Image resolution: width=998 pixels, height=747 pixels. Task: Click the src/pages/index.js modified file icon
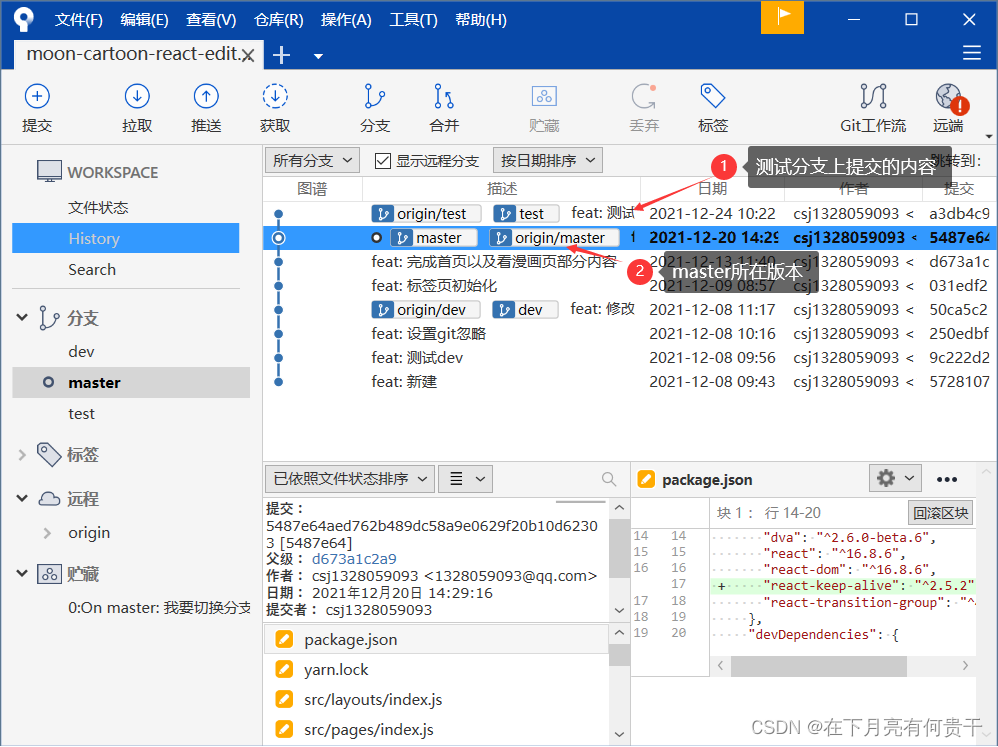click(284, 729)
